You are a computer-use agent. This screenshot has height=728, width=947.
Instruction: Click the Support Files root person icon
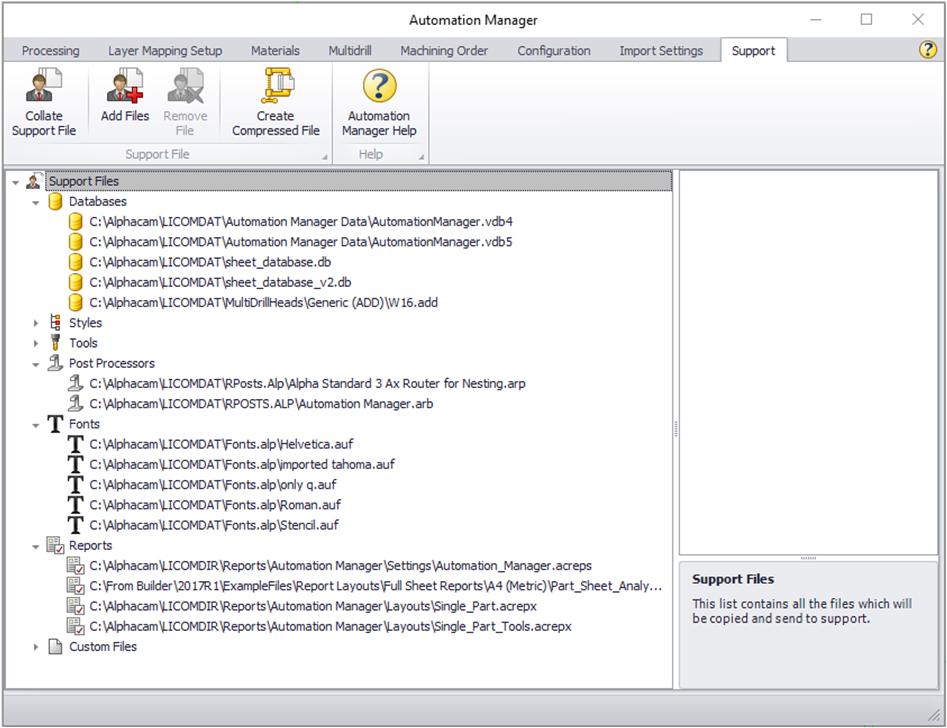pyautogui.click(x=34, y=181)
